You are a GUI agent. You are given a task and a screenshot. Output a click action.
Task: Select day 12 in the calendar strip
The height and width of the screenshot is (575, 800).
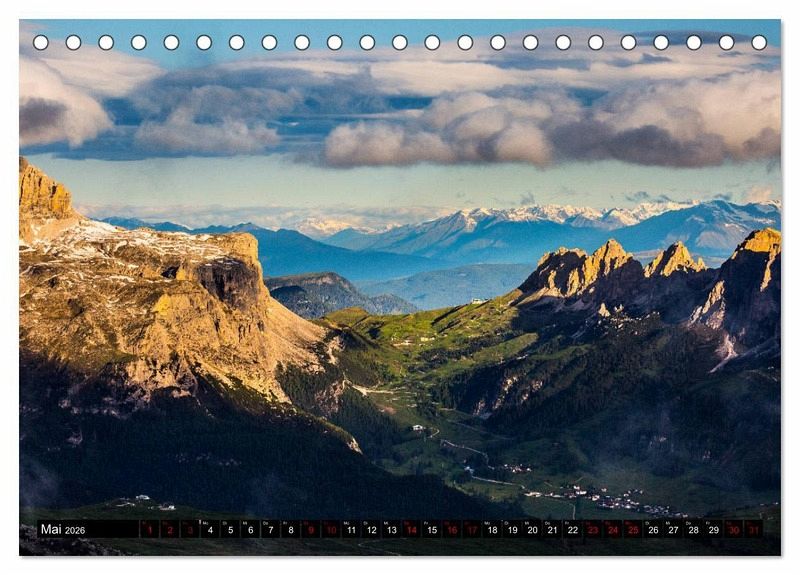(371, 529)
